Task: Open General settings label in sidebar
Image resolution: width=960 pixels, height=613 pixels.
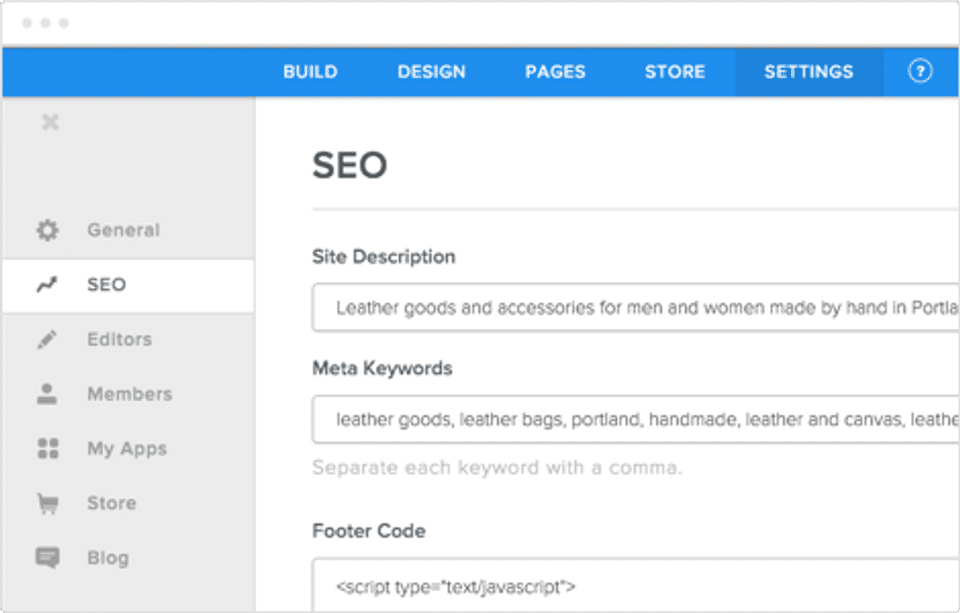Action: pos(123,230)
